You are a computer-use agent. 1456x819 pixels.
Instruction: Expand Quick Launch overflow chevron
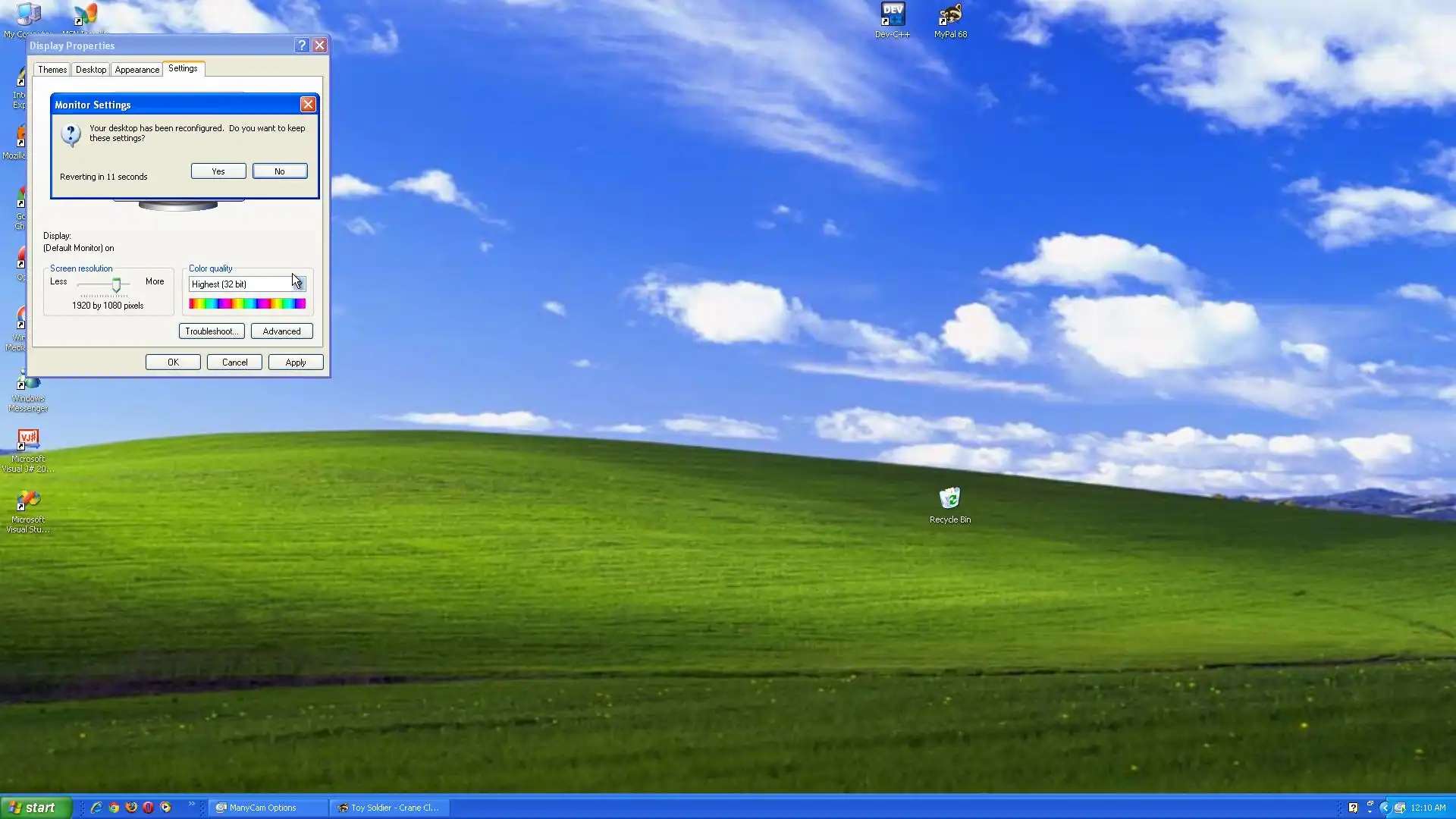click(191, 804)
